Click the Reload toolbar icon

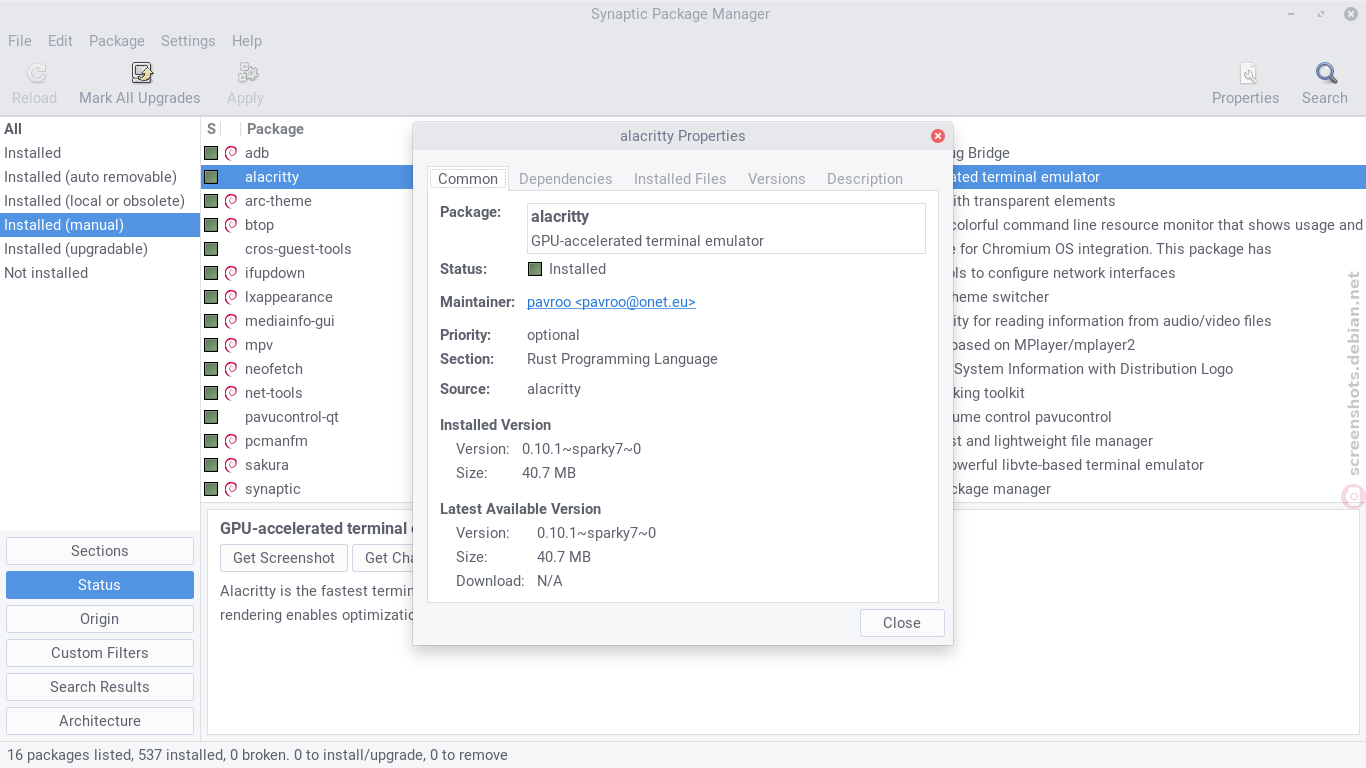pyautogui.click(x=36, y=73)
